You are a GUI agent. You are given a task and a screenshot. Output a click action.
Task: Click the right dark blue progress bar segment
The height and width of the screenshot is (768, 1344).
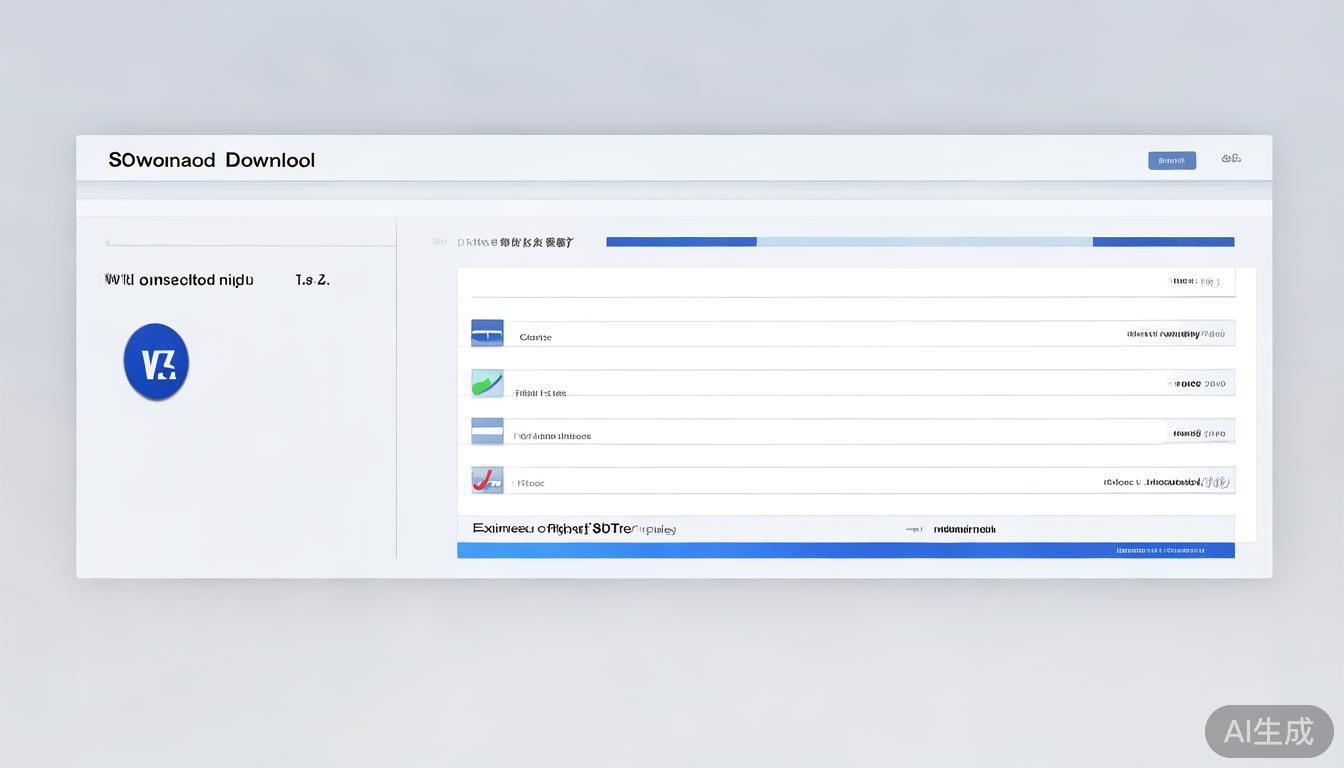point(1163,242)
